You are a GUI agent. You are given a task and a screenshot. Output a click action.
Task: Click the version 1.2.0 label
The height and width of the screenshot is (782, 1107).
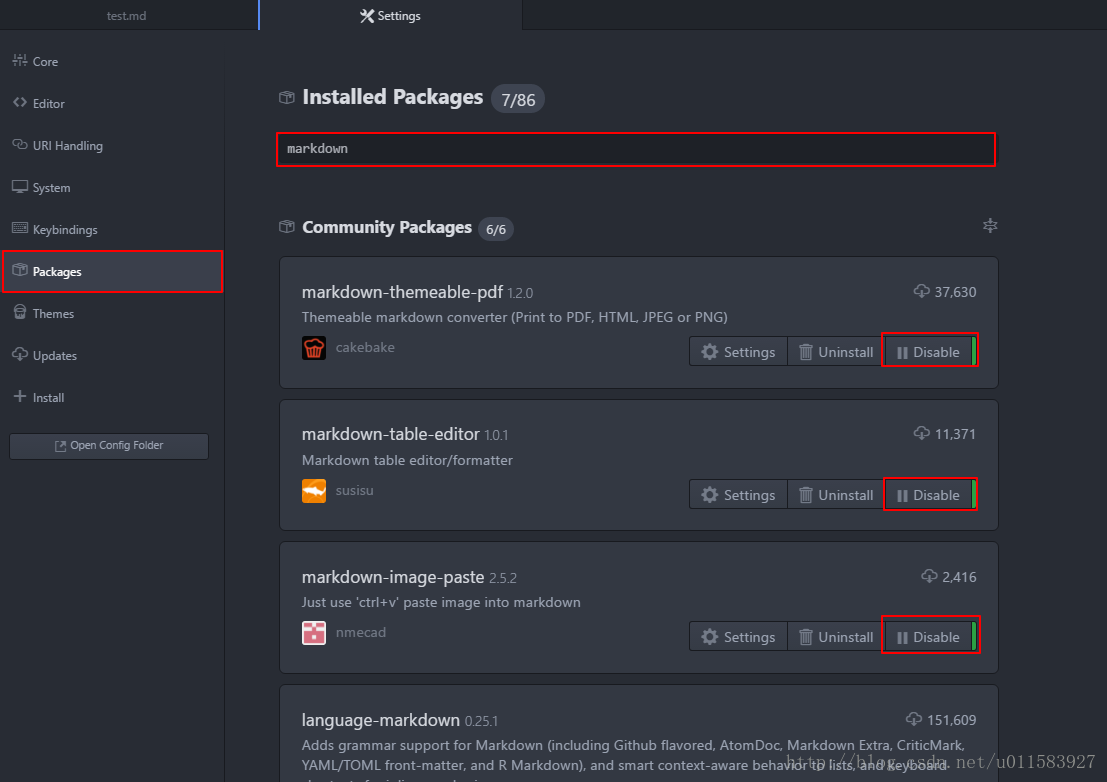pos(520,294)
